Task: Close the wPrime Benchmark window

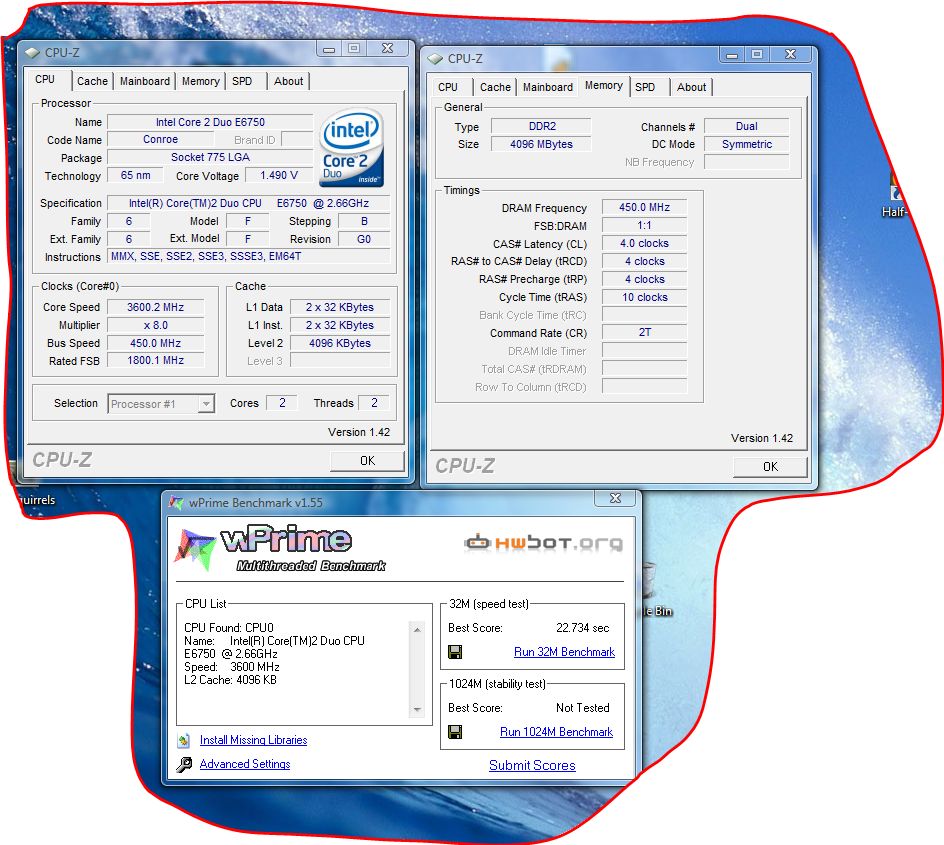Action: click(615, 498)
